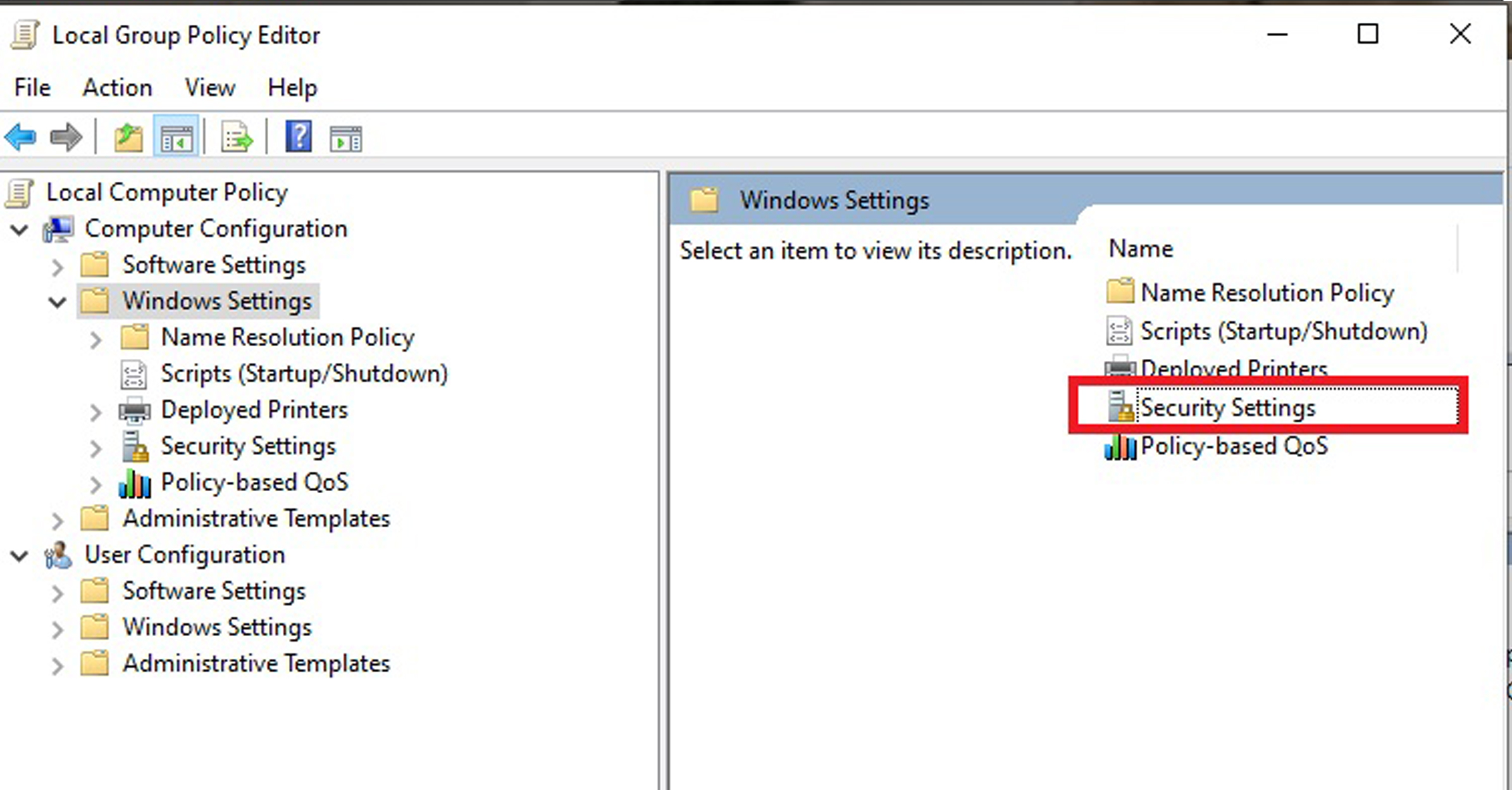Screen dimensions: 1512x790
Task: Expand Security Settings in the tree
Action: pos(96,448)
